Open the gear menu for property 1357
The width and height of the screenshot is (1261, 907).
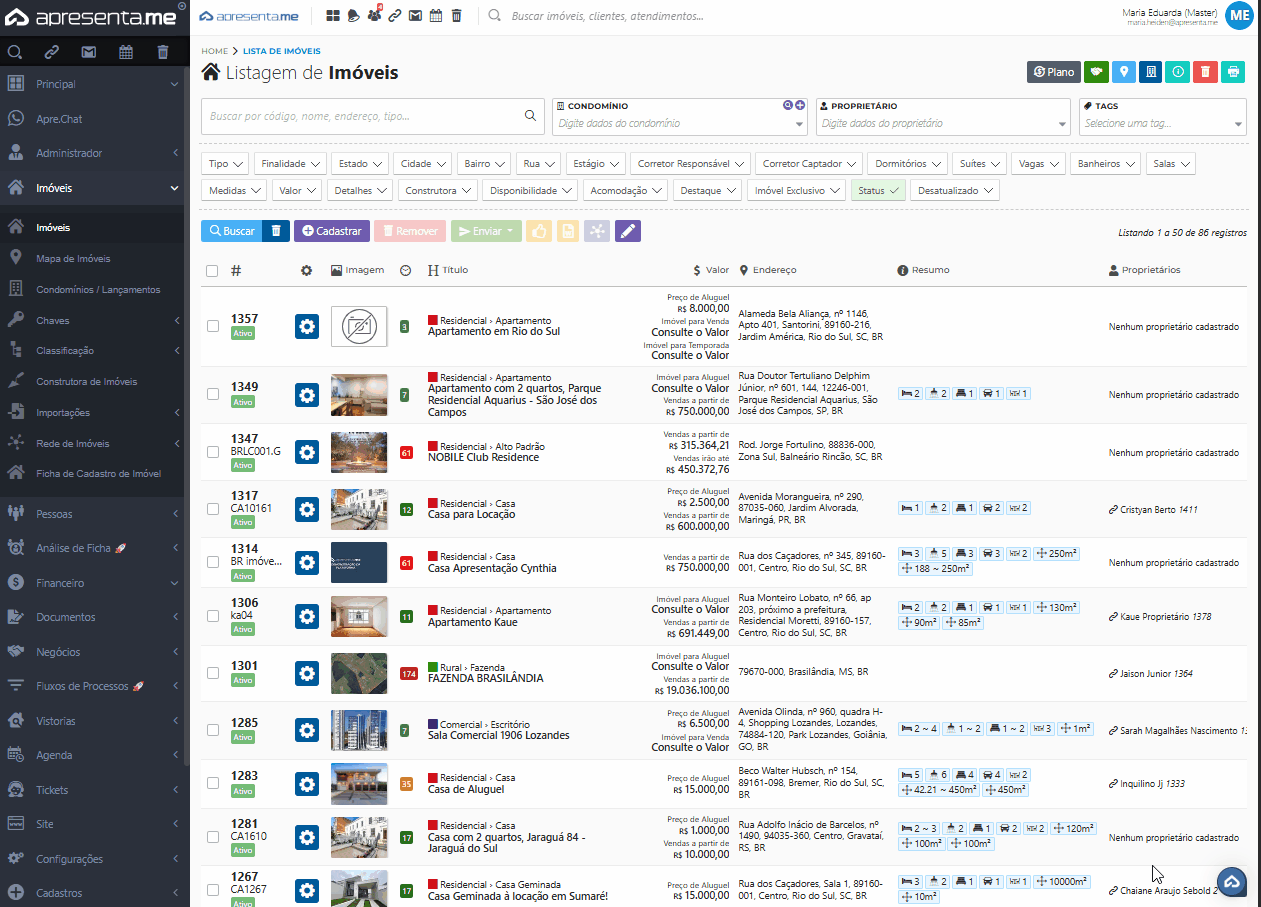(307, 327)
